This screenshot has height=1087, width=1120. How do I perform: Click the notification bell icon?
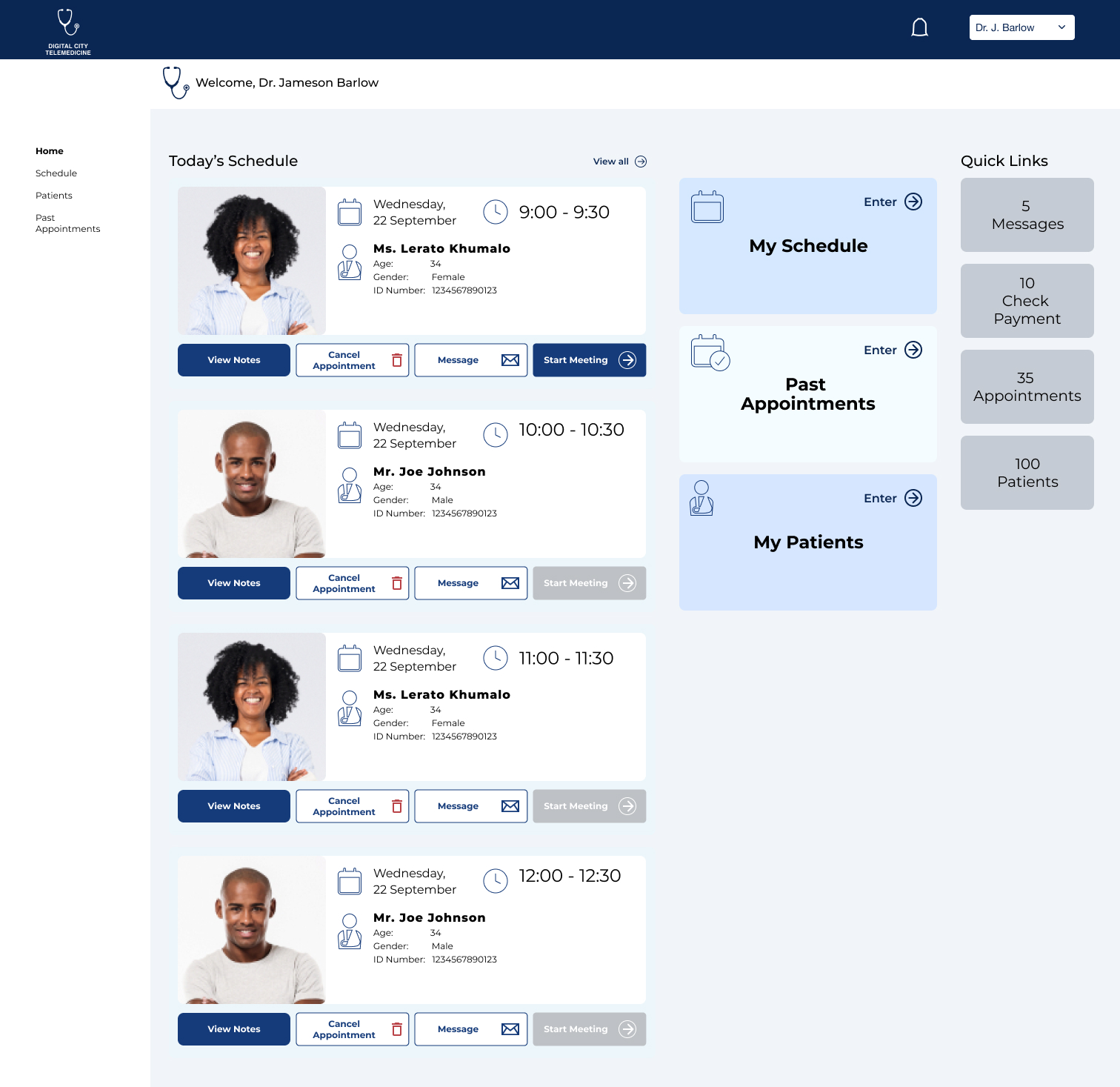coord(919,28)
